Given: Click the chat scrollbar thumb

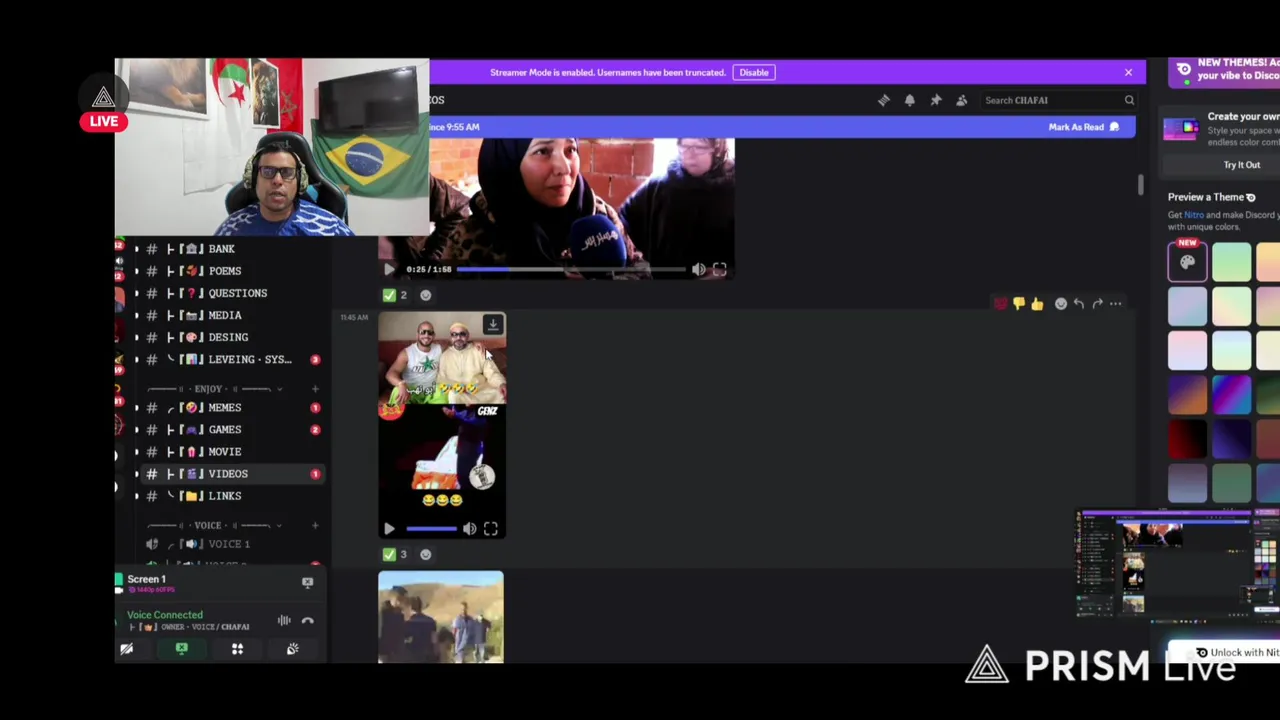Looking at the screenshot, I should [1140, 185].
